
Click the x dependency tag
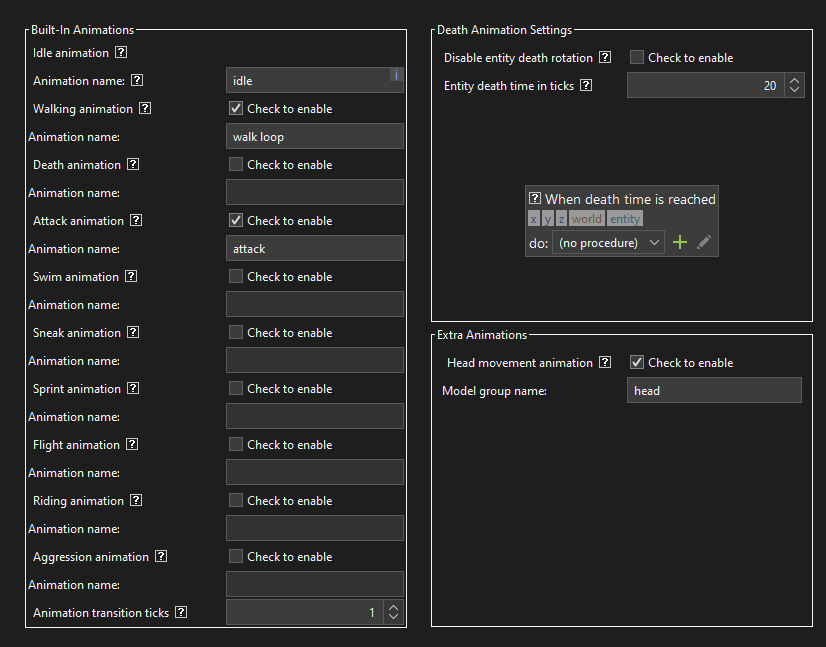tap(534, 219)
